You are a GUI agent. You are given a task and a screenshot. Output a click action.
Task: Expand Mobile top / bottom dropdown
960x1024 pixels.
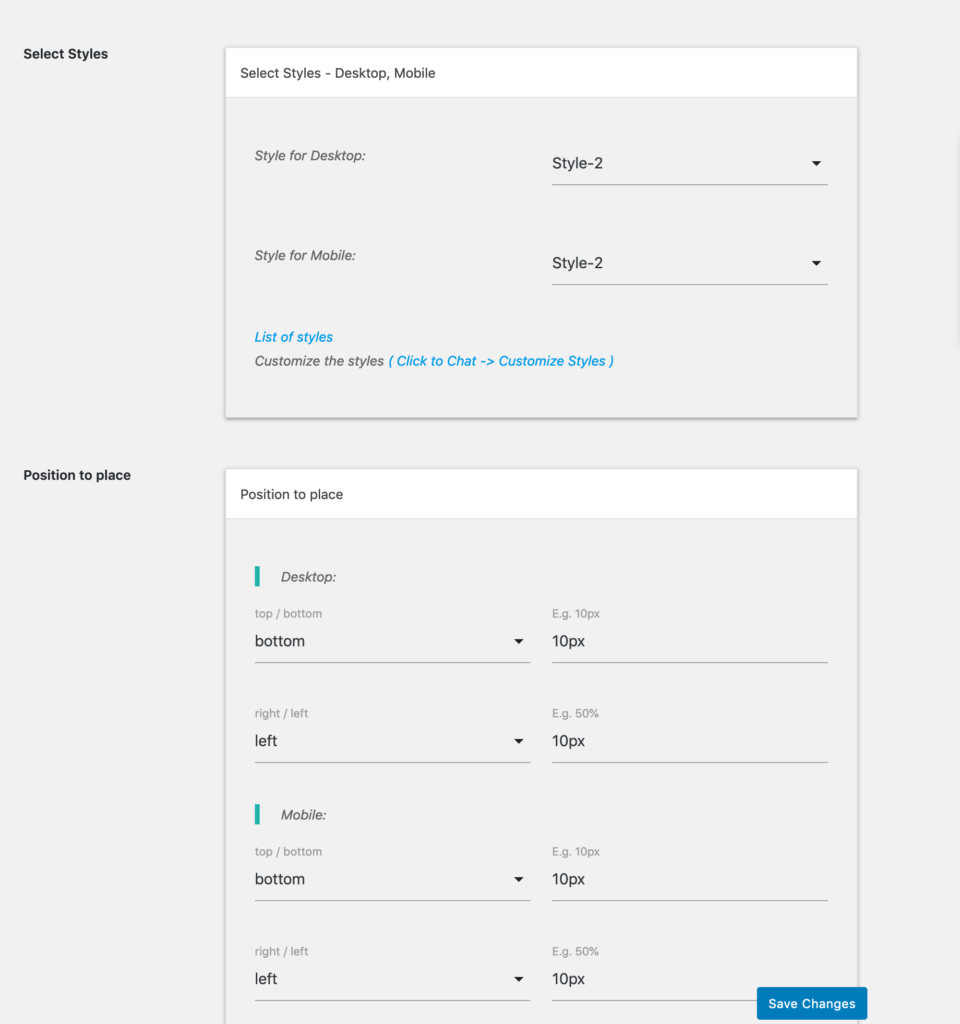pyautogui.click(x=392, y=880)
